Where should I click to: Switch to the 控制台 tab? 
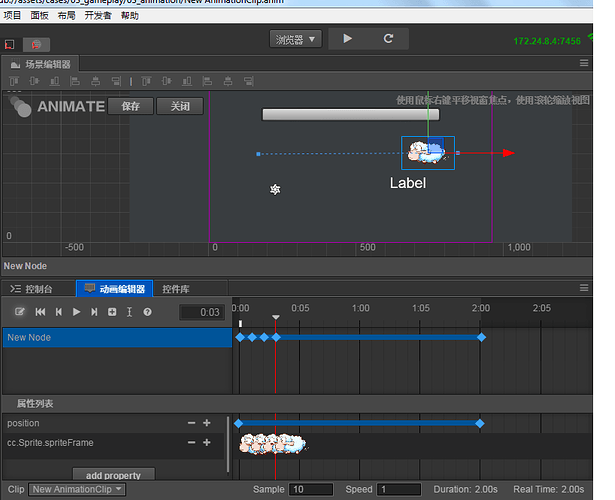(31, 289)
